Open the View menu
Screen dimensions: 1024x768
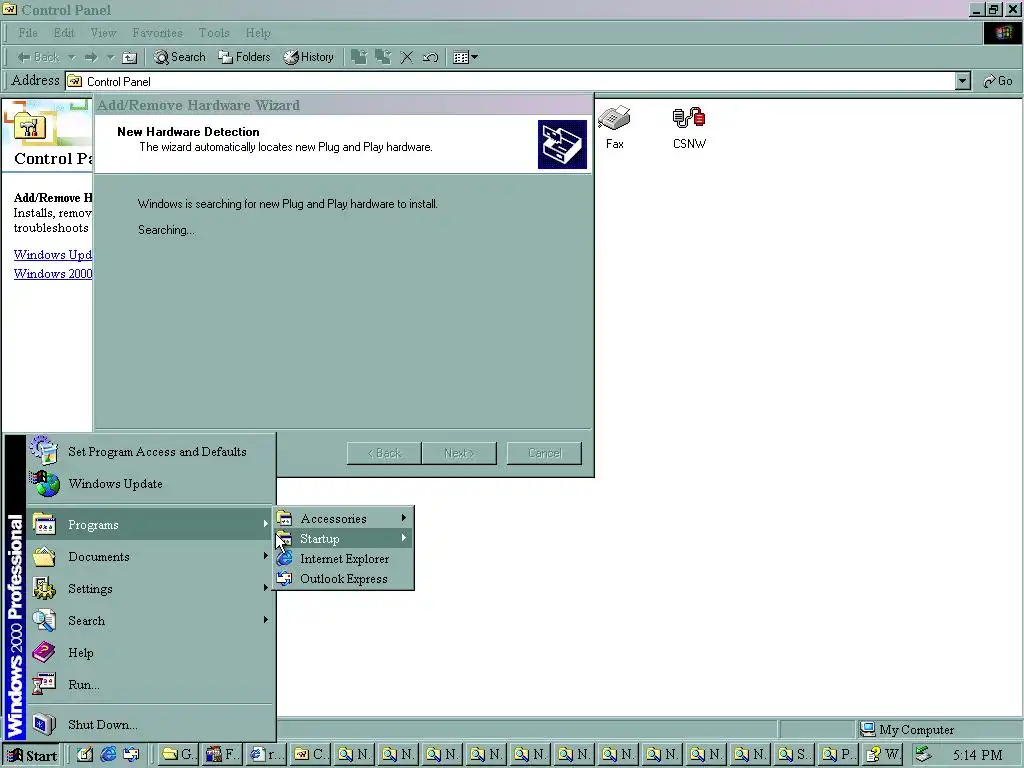103,33
